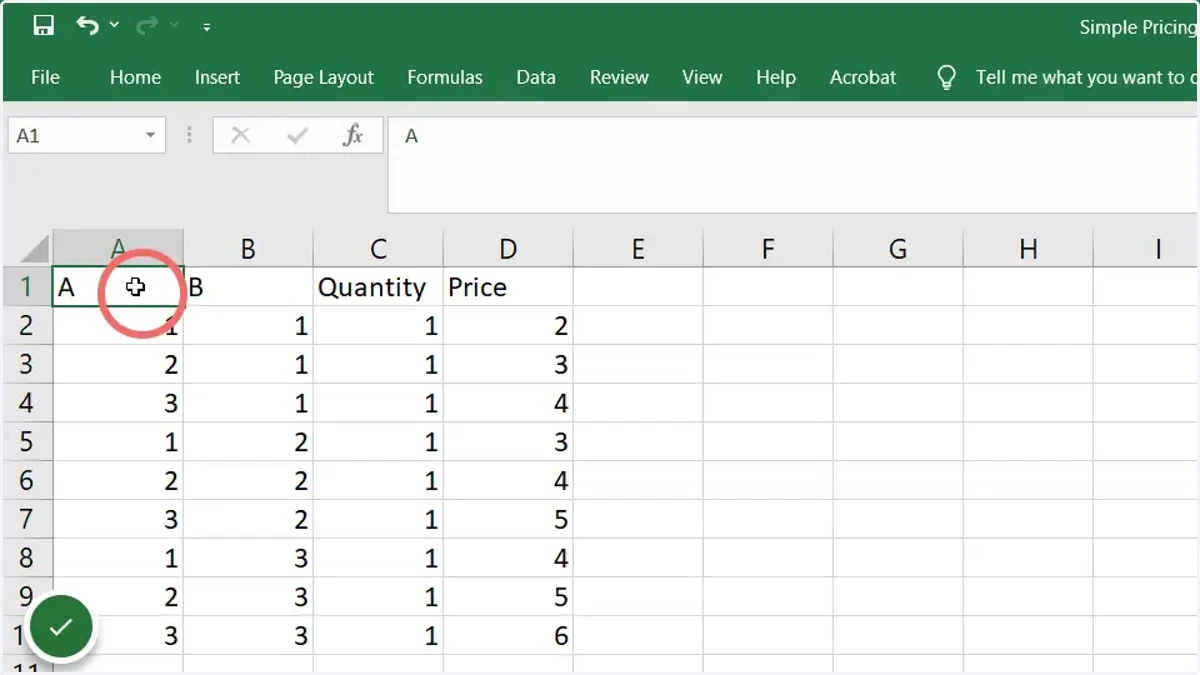Select column G header
Screen dimensions: 1200x675
tap(898, 249)
